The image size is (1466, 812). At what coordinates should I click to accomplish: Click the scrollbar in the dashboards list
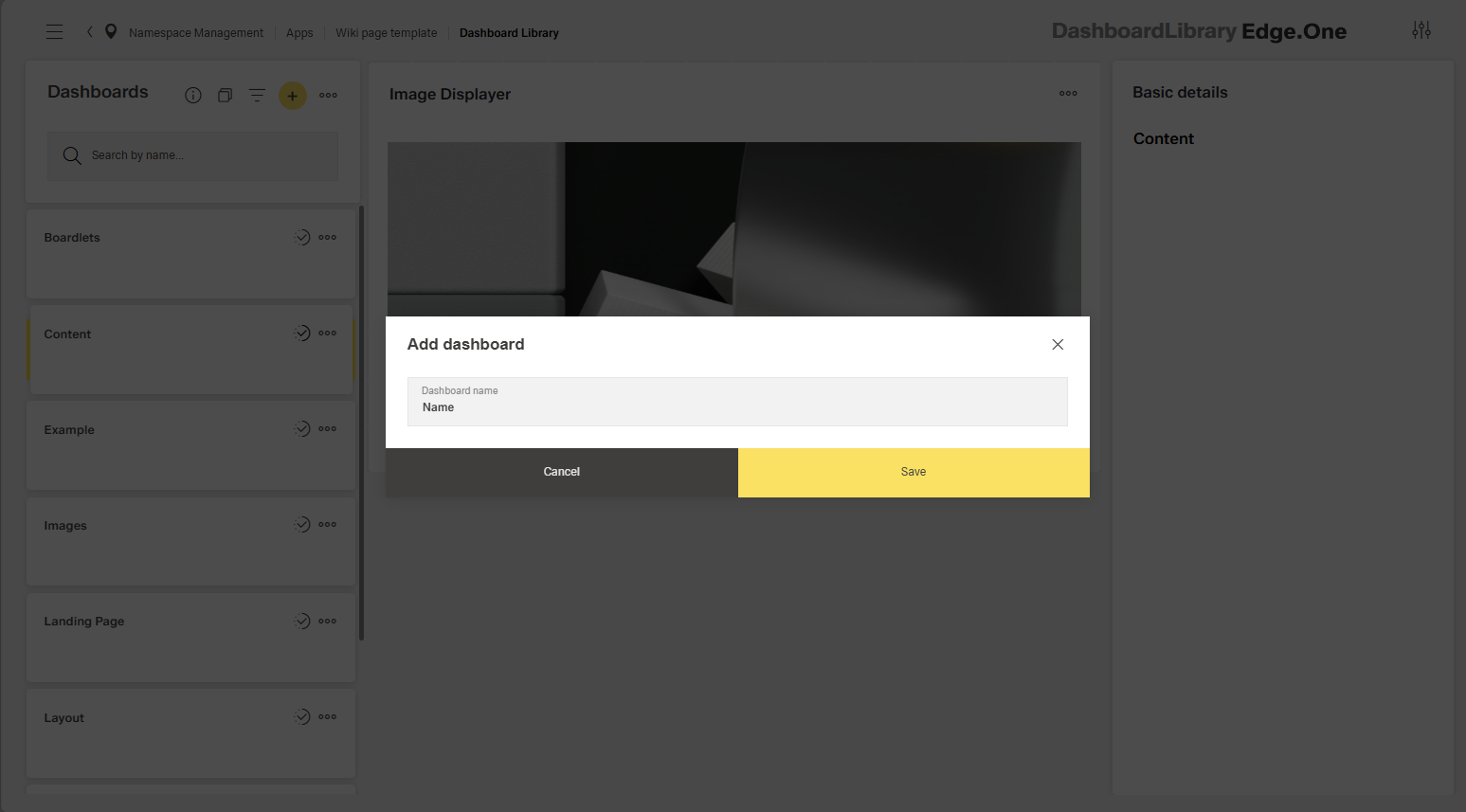361,379
